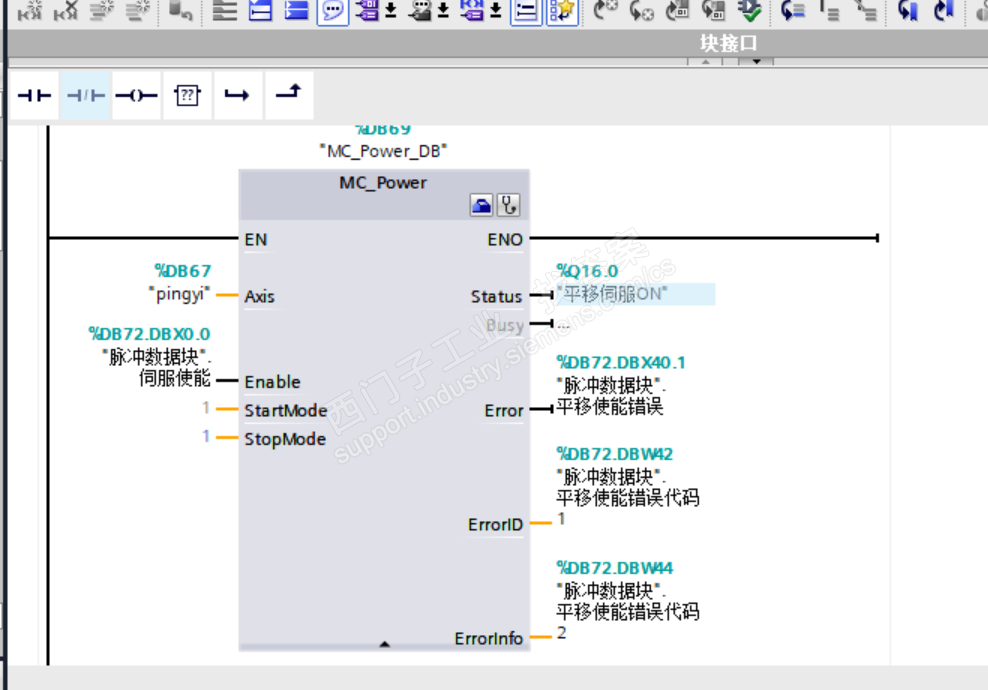
Task: Click the ErrorInfo output value 2
Action: coord(561,633)
